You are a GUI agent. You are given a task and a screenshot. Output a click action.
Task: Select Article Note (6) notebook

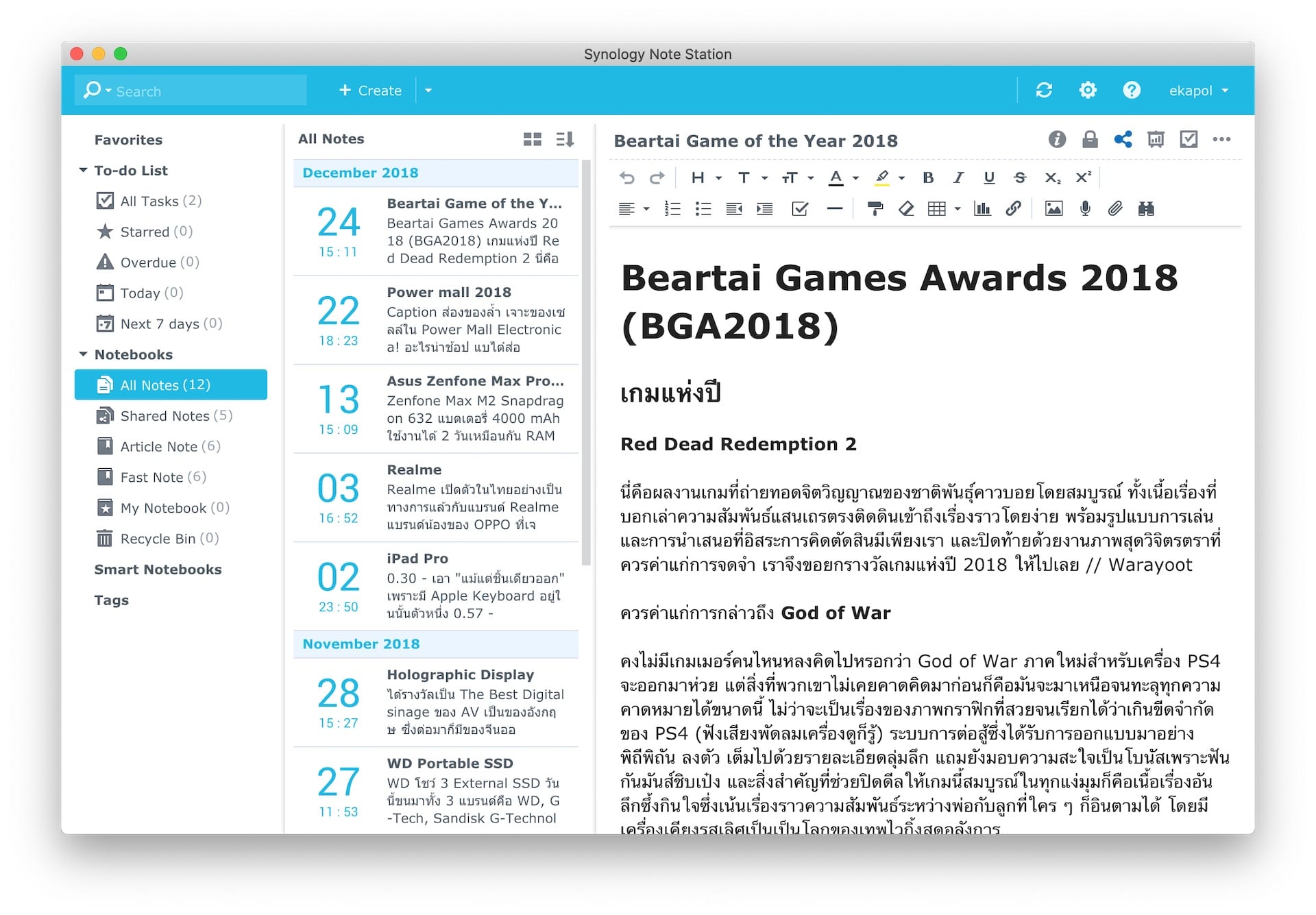171,447
